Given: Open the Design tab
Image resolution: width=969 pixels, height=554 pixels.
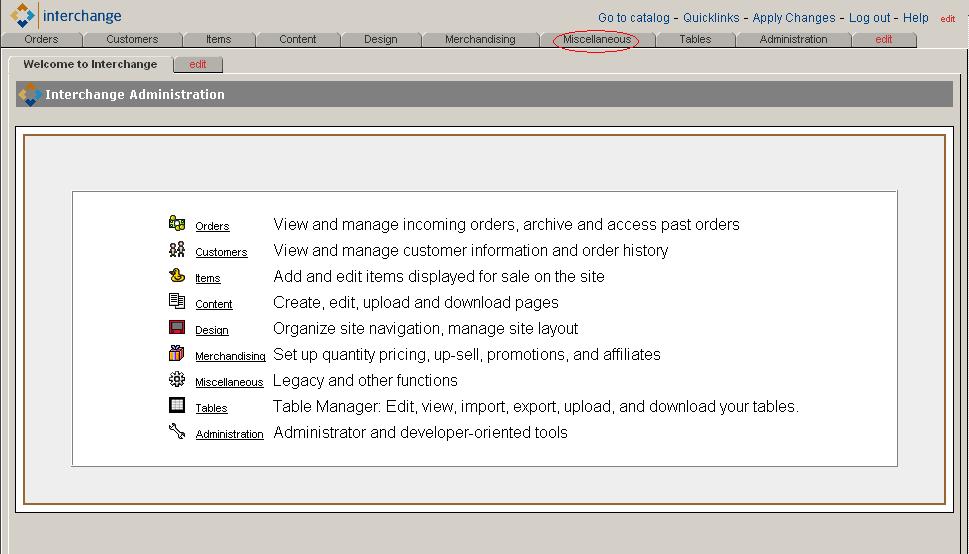Looking at the screenshot, I should coord(381,40).
